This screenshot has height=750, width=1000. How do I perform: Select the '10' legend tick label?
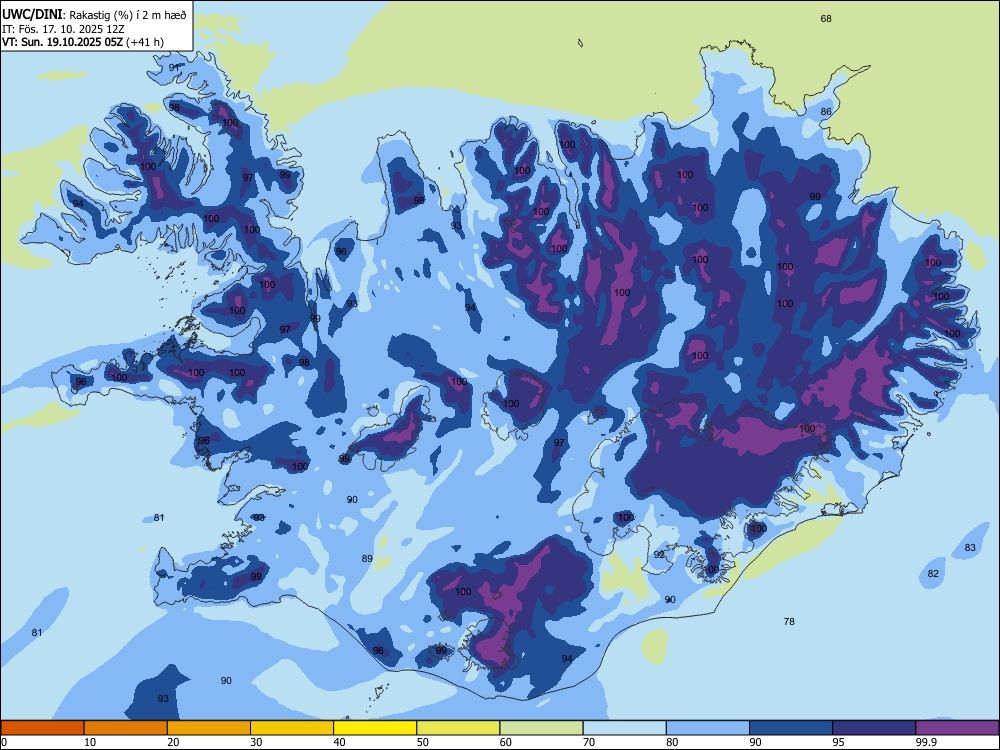[90, 742]
